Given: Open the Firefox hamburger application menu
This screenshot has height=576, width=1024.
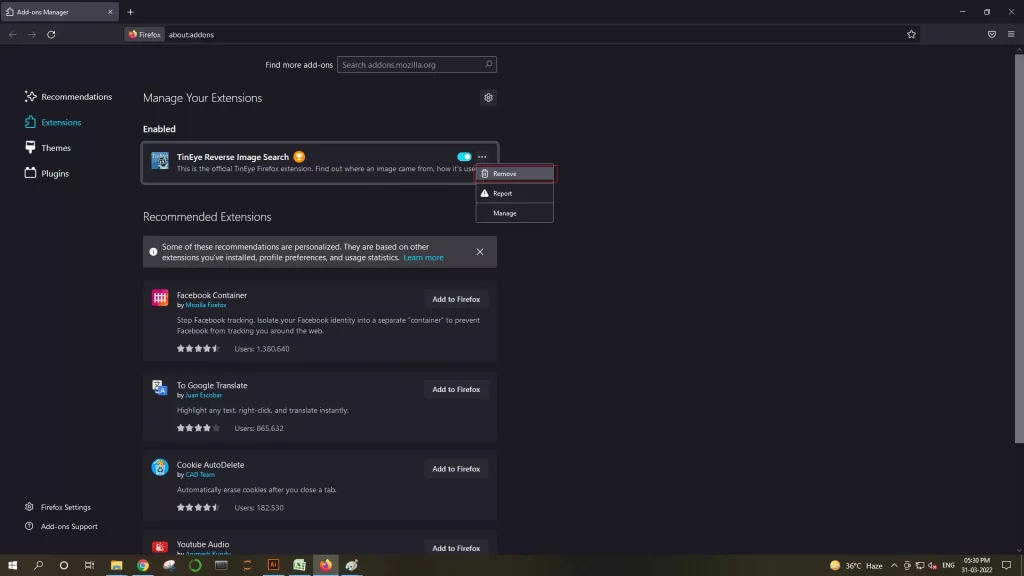Looking at the screenshot, I should (x=1011, y=34).
